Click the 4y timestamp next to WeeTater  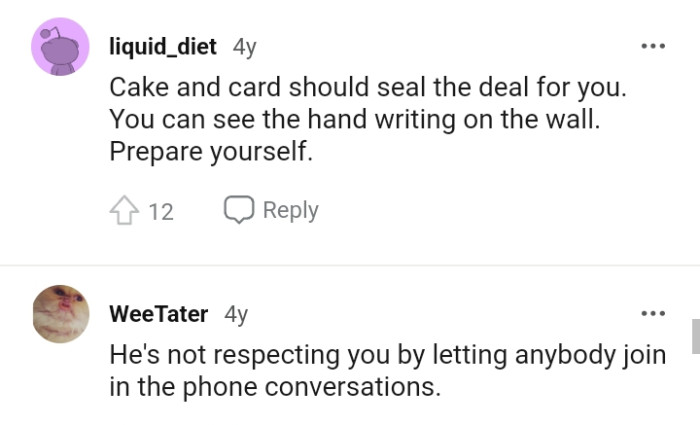[236, 314]
